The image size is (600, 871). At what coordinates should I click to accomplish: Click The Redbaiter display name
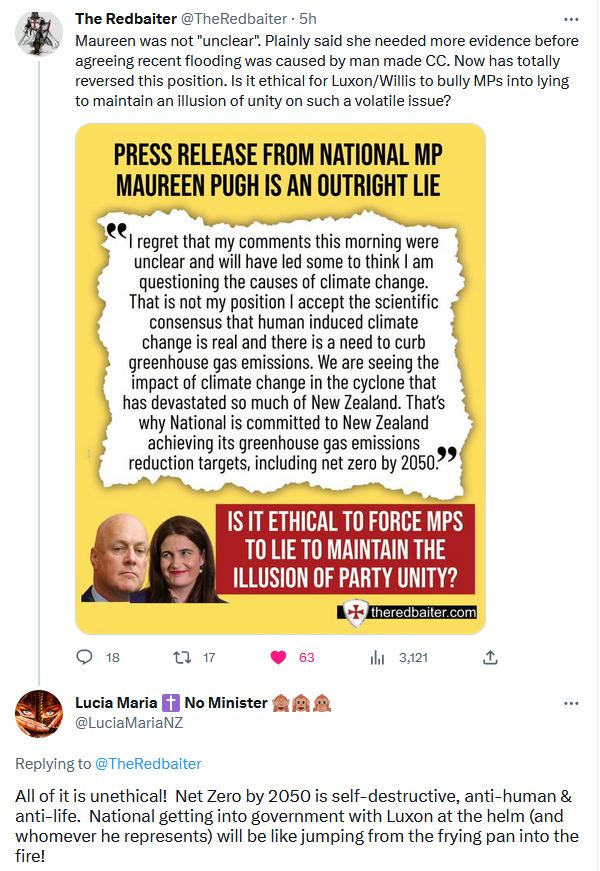(x=125, y=19)
